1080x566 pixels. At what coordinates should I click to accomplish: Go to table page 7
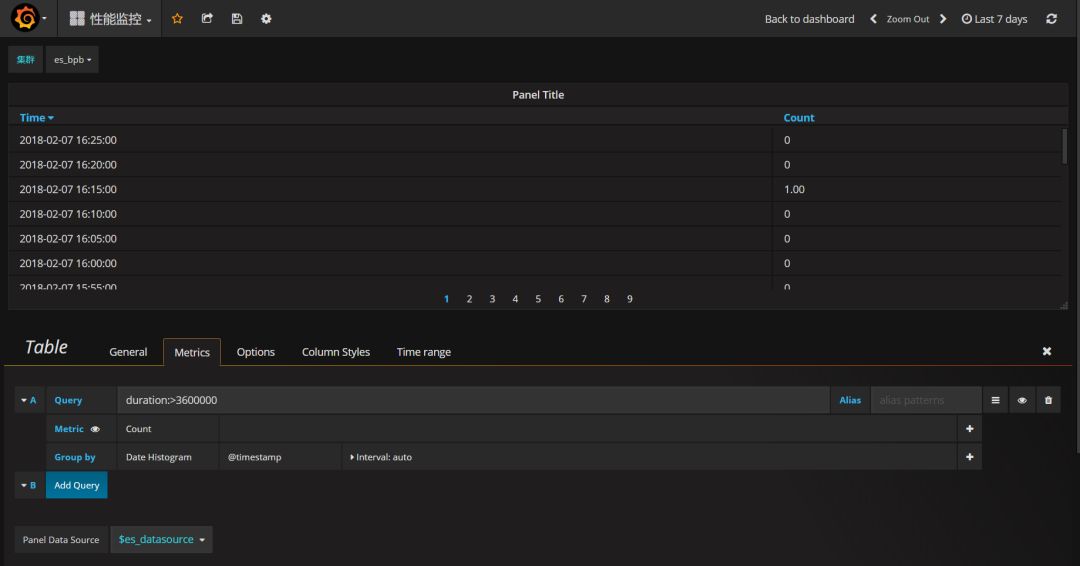583,299
